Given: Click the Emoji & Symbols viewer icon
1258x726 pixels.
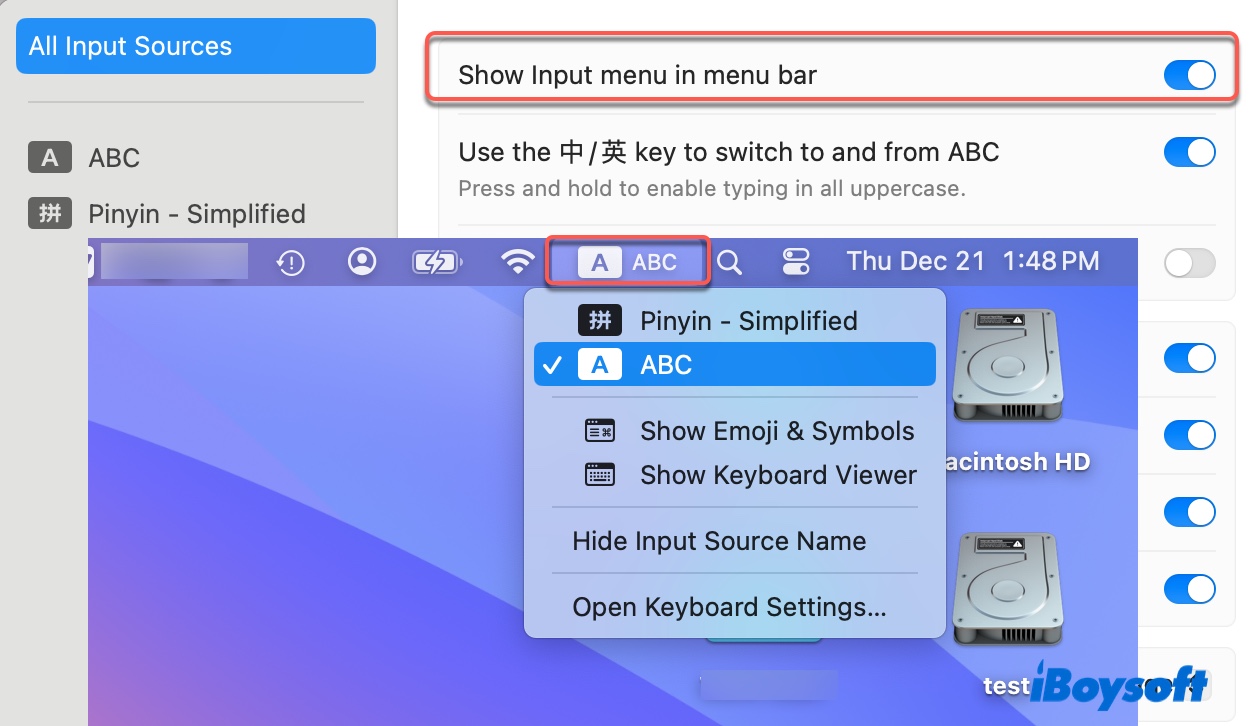Looking at the screenshot, I should 600,431.
